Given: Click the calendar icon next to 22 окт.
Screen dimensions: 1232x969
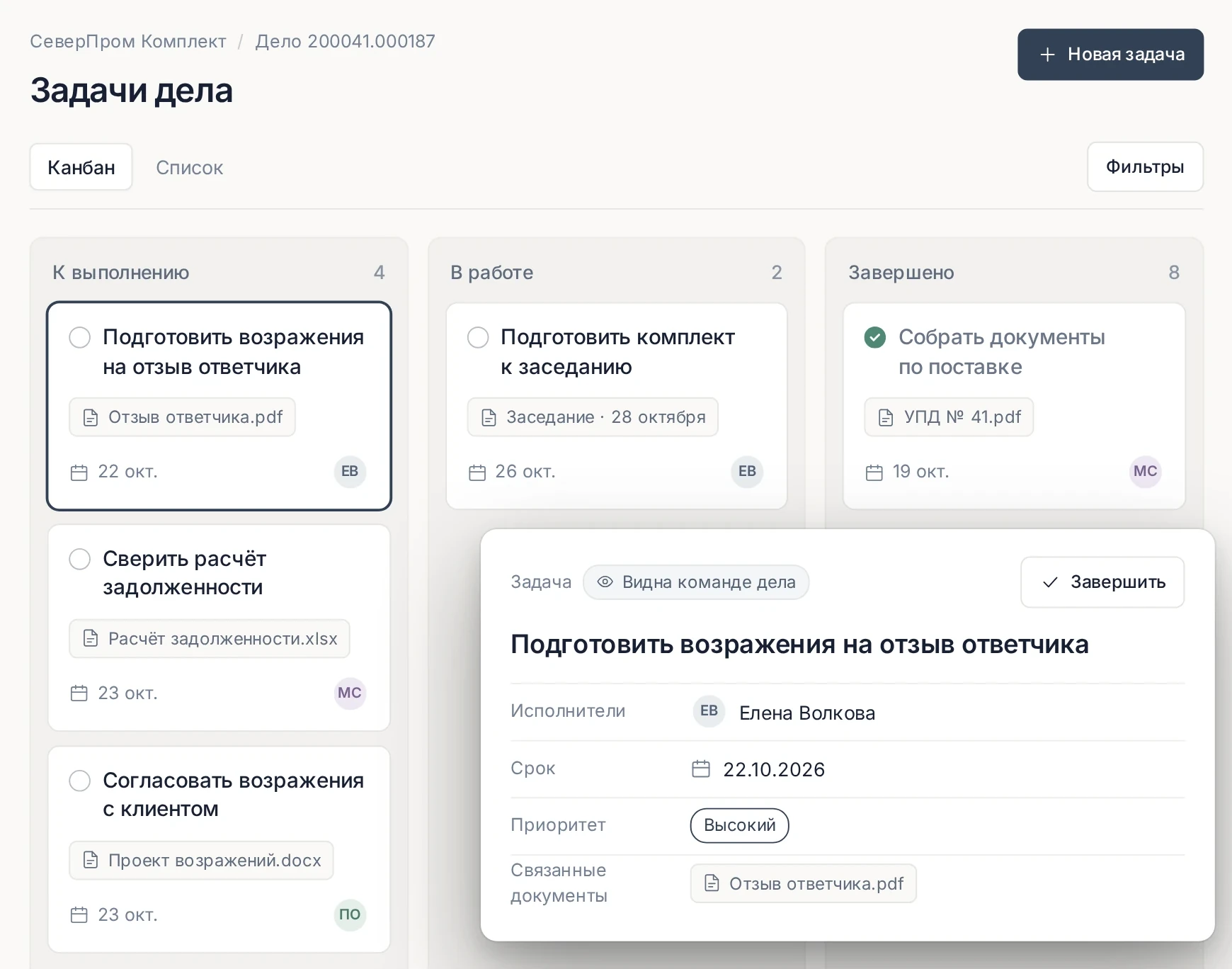Looking at the screenshot, I should click(x=79, y=472).
